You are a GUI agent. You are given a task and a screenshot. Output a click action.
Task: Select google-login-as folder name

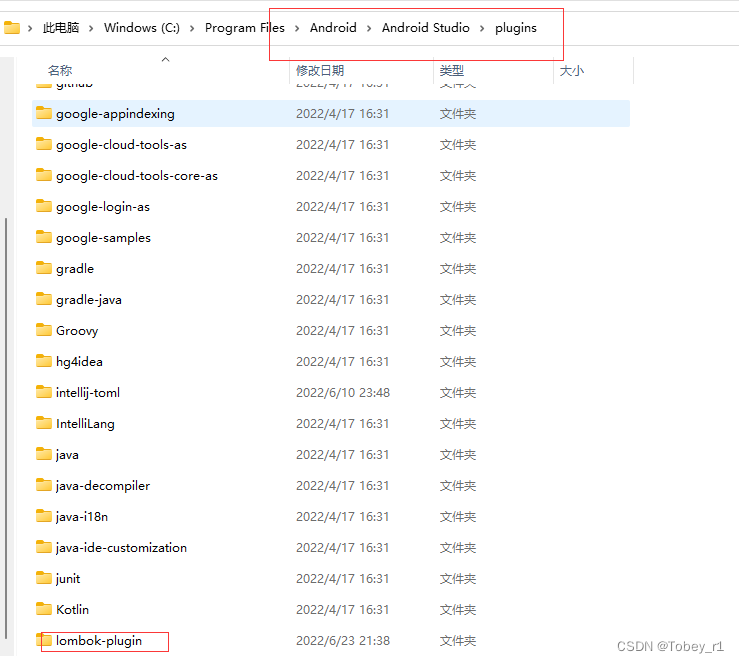103,207
